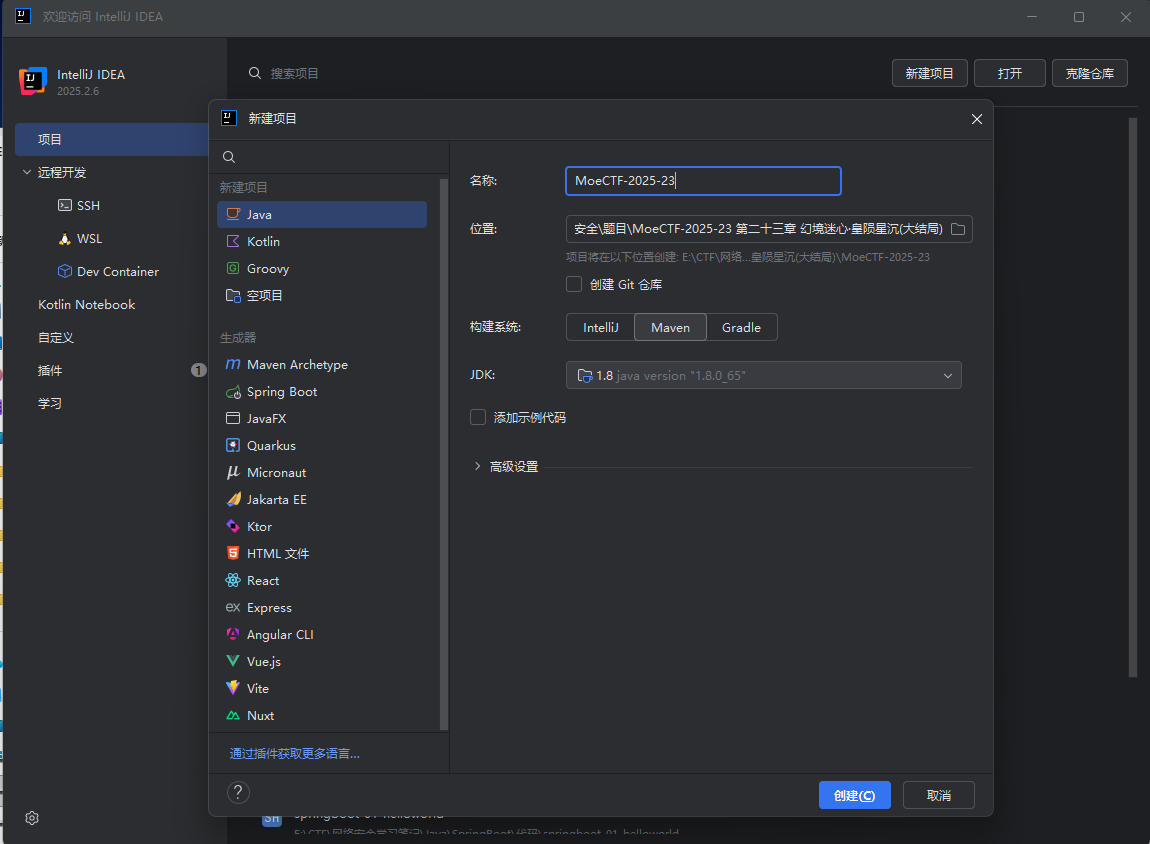Image resolution: width=1150 pixels, height=844 pixels.
Task: Open the 通过插件获取更多语言 link
Action: [x=294, y=754]
